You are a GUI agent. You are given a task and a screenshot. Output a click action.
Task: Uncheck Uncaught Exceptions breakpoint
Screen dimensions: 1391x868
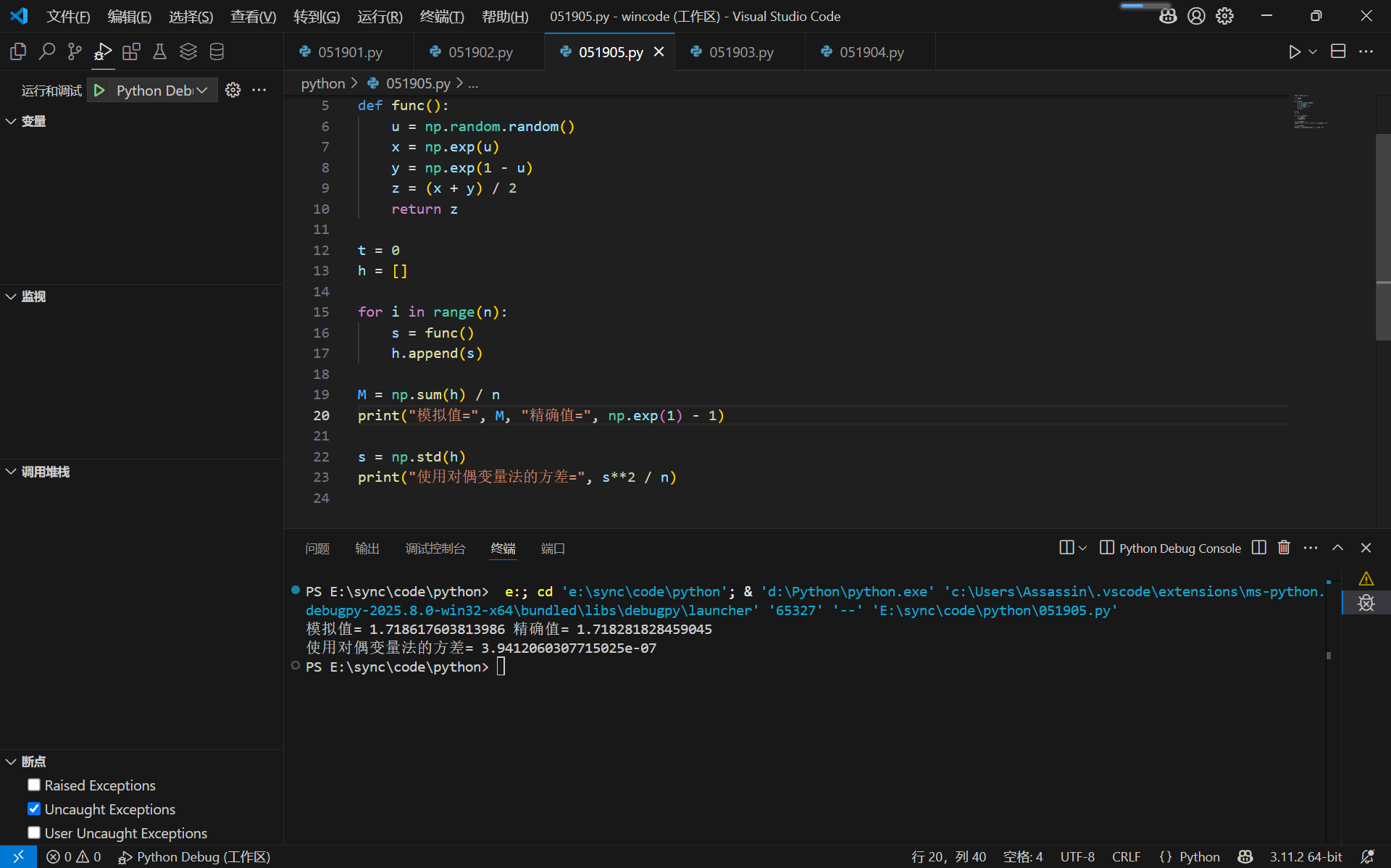tap(34, 809)
